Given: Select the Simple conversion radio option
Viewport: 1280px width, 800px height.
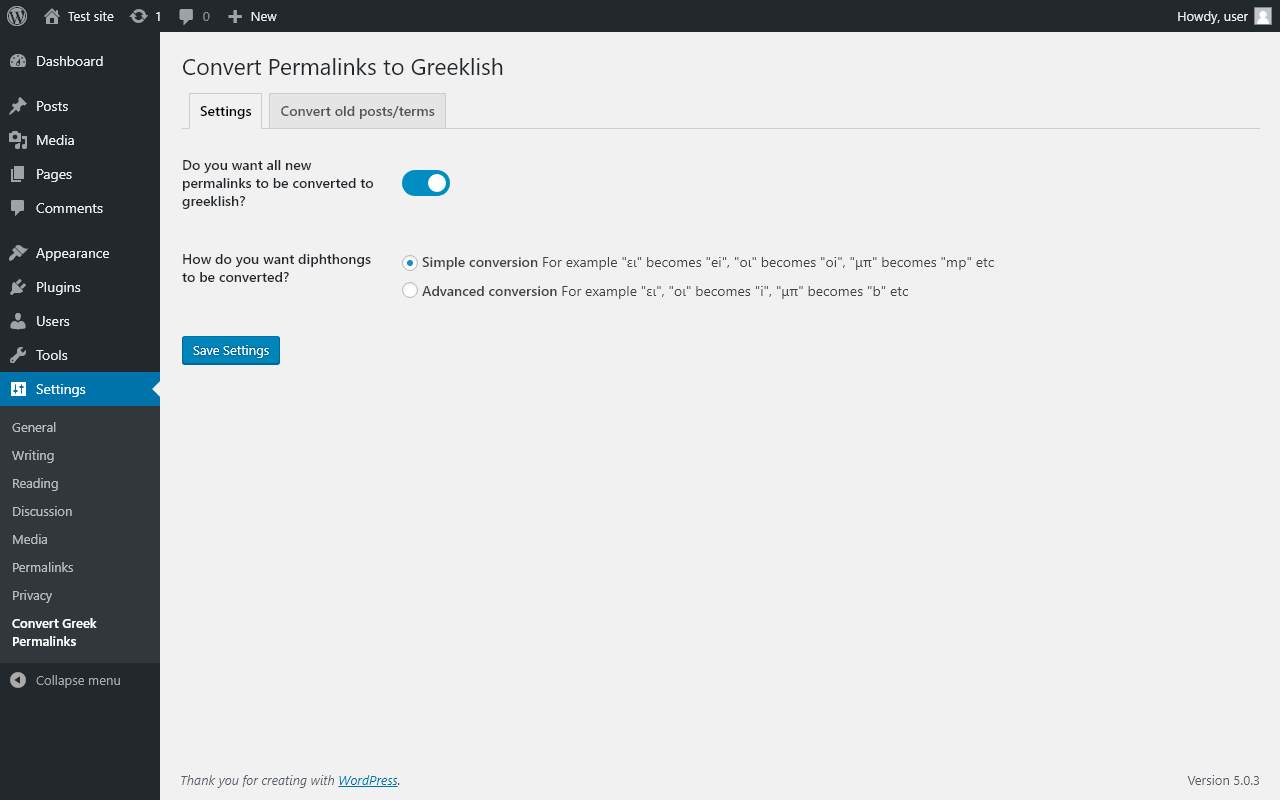Looking at the screenshot, I should click(410, 263).
